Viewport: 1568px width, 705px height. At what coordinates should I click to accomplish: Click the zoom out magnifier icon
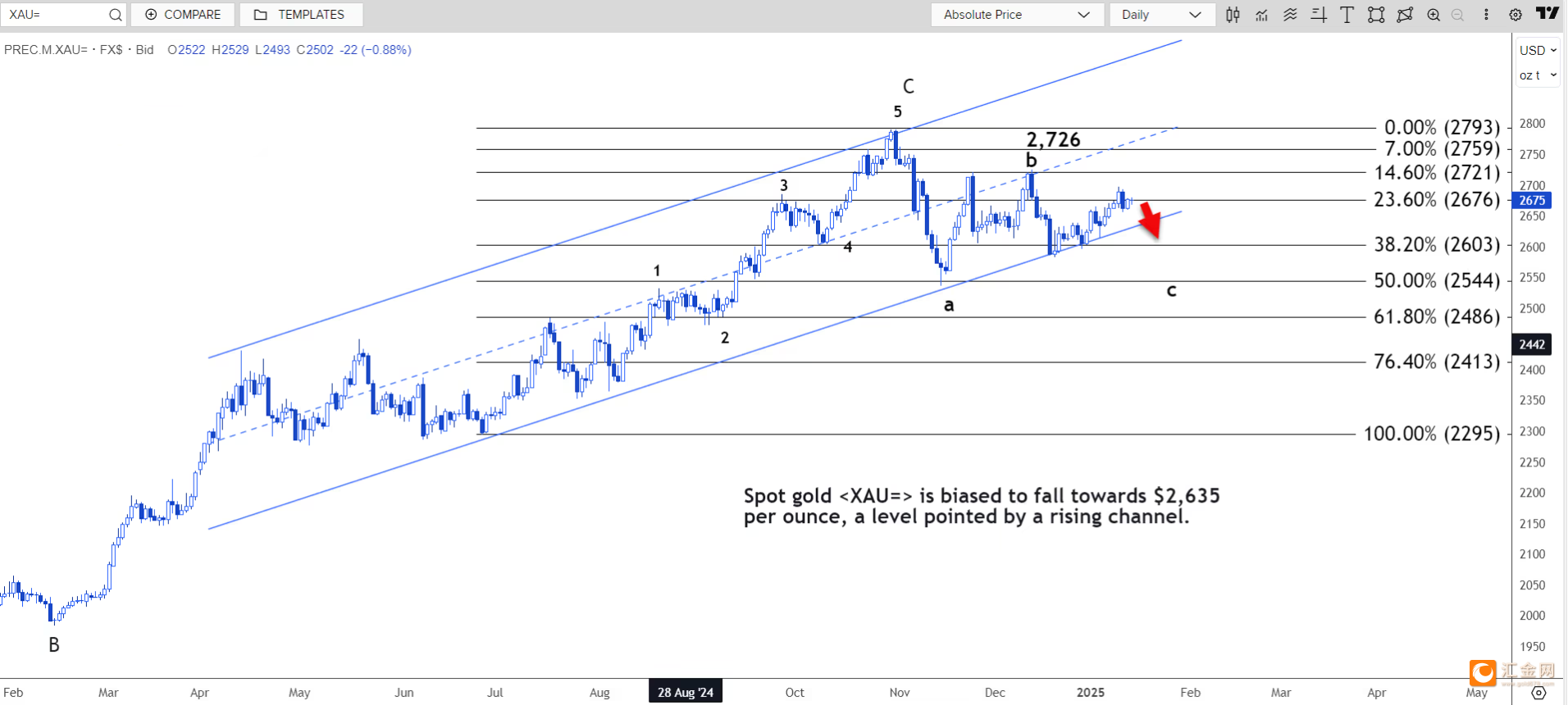pos(1457,15)
